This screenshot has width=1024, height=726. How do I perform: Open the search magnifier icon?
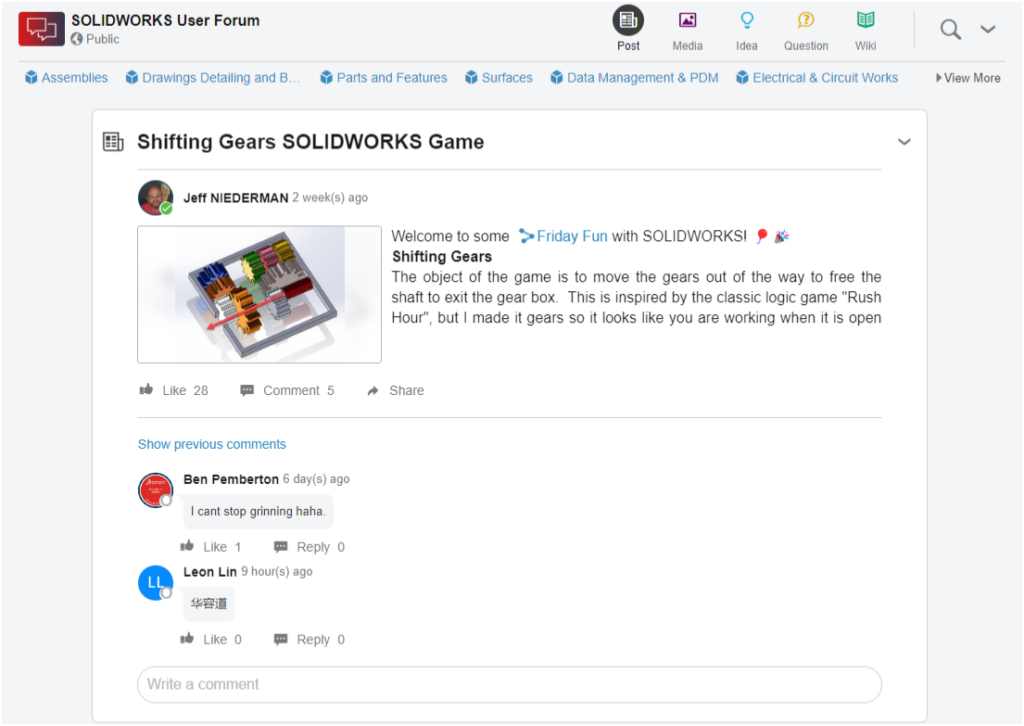click(950, 29)
